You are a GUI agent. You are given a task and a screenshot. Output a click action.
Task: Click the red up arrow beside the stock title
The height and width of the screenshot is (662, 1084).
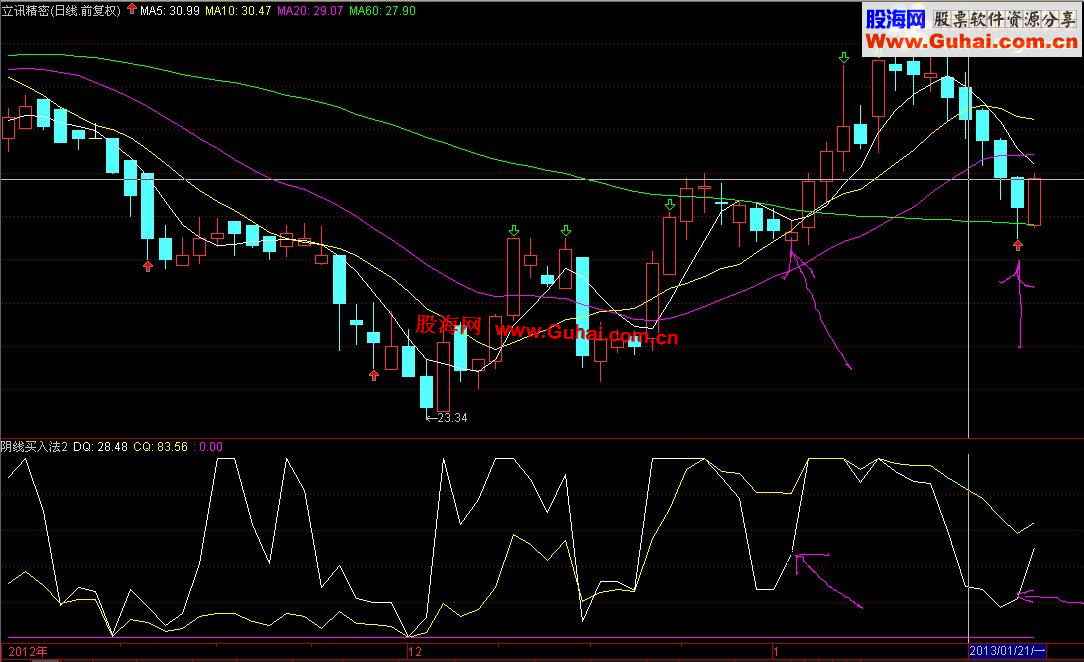coord(131,9)
